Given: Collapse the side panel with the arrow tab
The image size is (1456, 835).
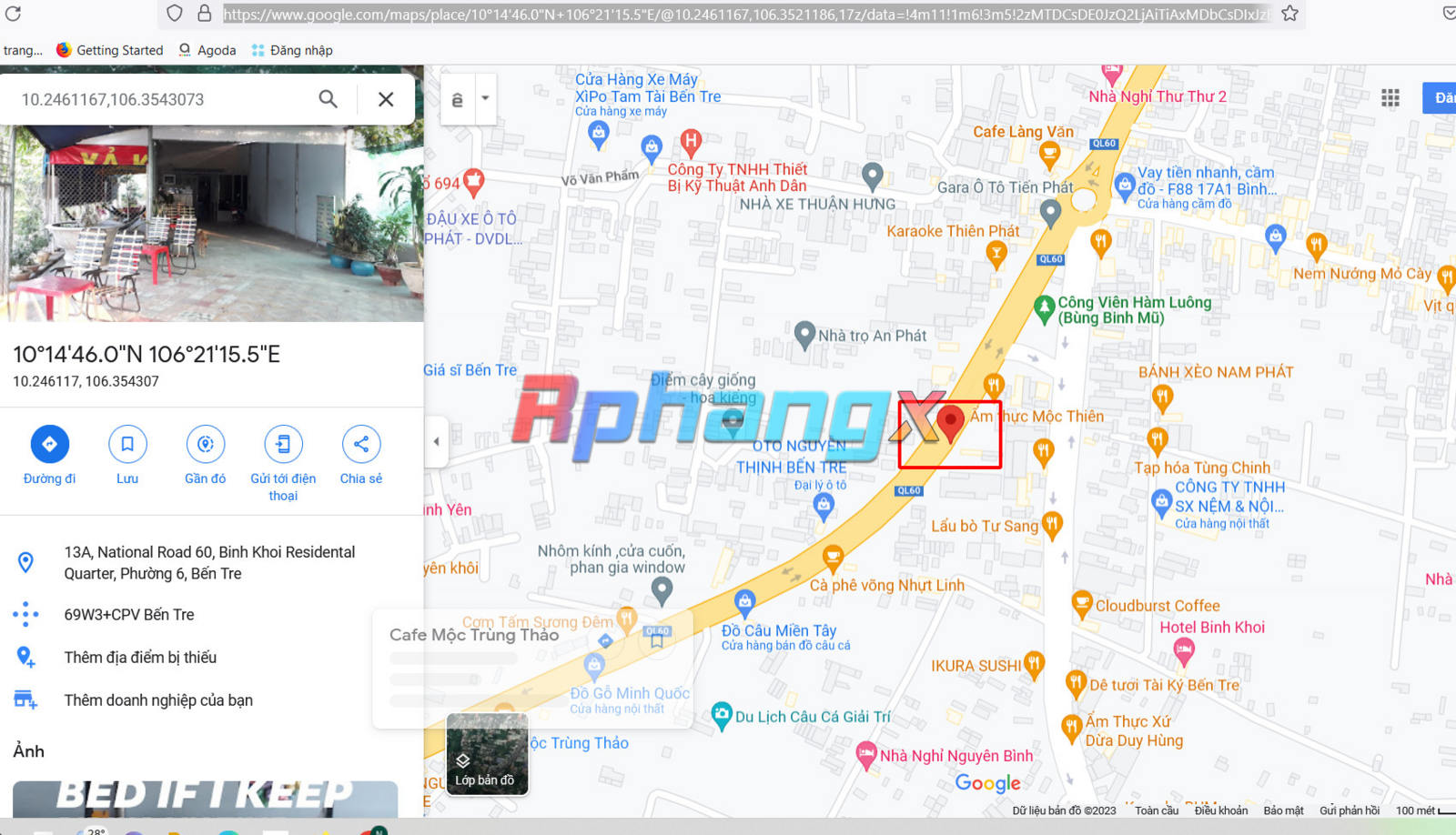Looking at the screenshot, I should click(x=436, y=441).
